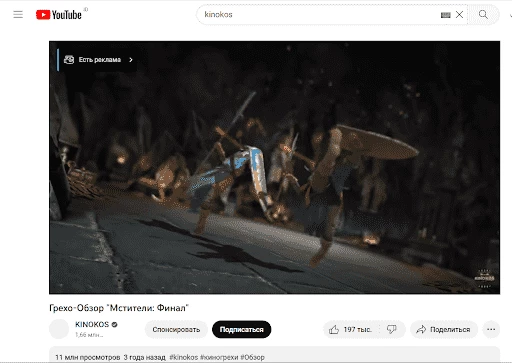This screenshot has width=512, height=363.
Task: Click the video title 'Грехо-Обзор "Мстители: Финал"'
Action: click(x=119, y=308)
